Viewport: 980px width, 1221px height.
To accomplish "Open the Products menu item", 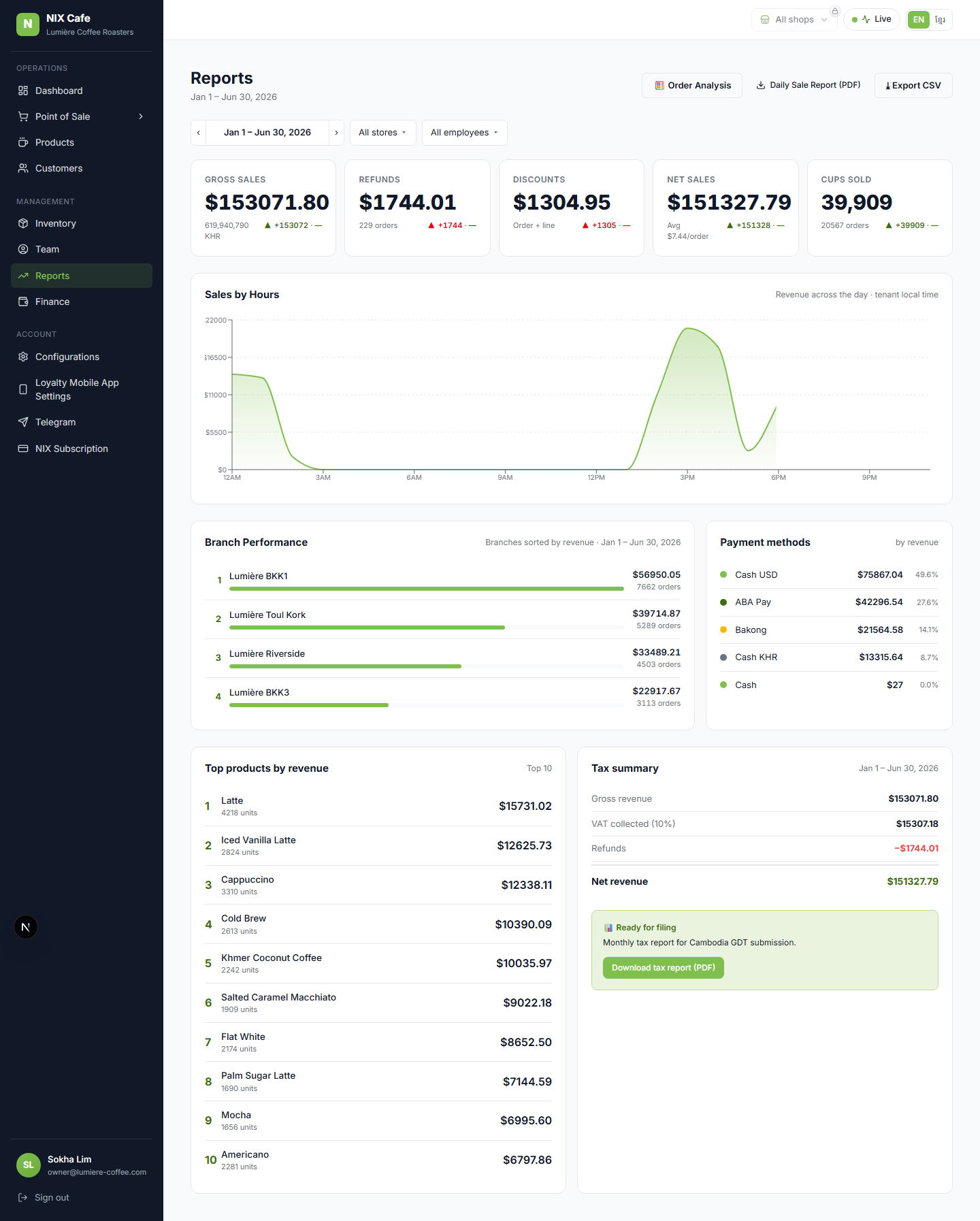I will pos(82,142).
